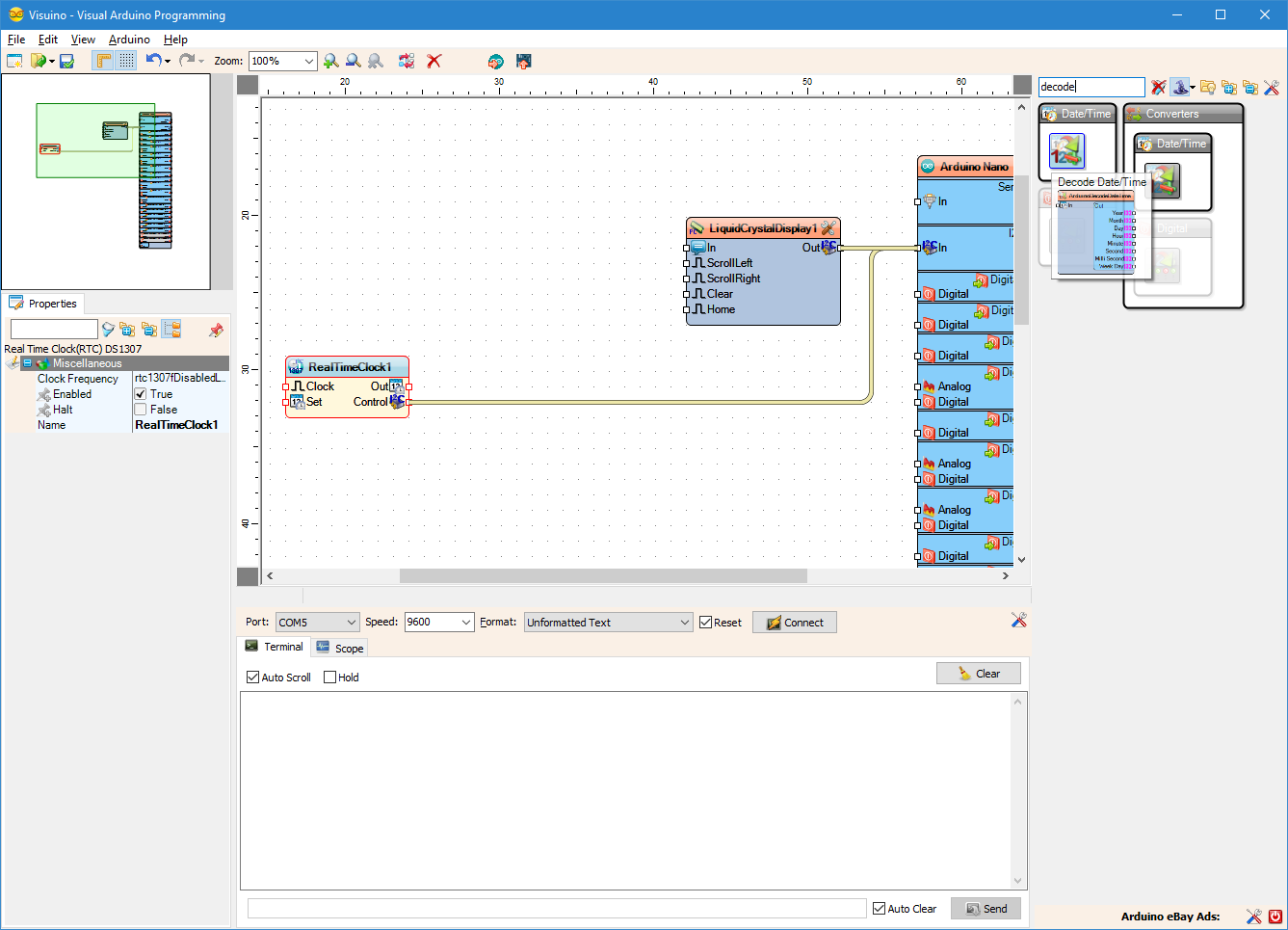Click the RealTimeClock1 component title
Image resolution: width=1288 pixels, height=930 pixels.
[349, 367]
